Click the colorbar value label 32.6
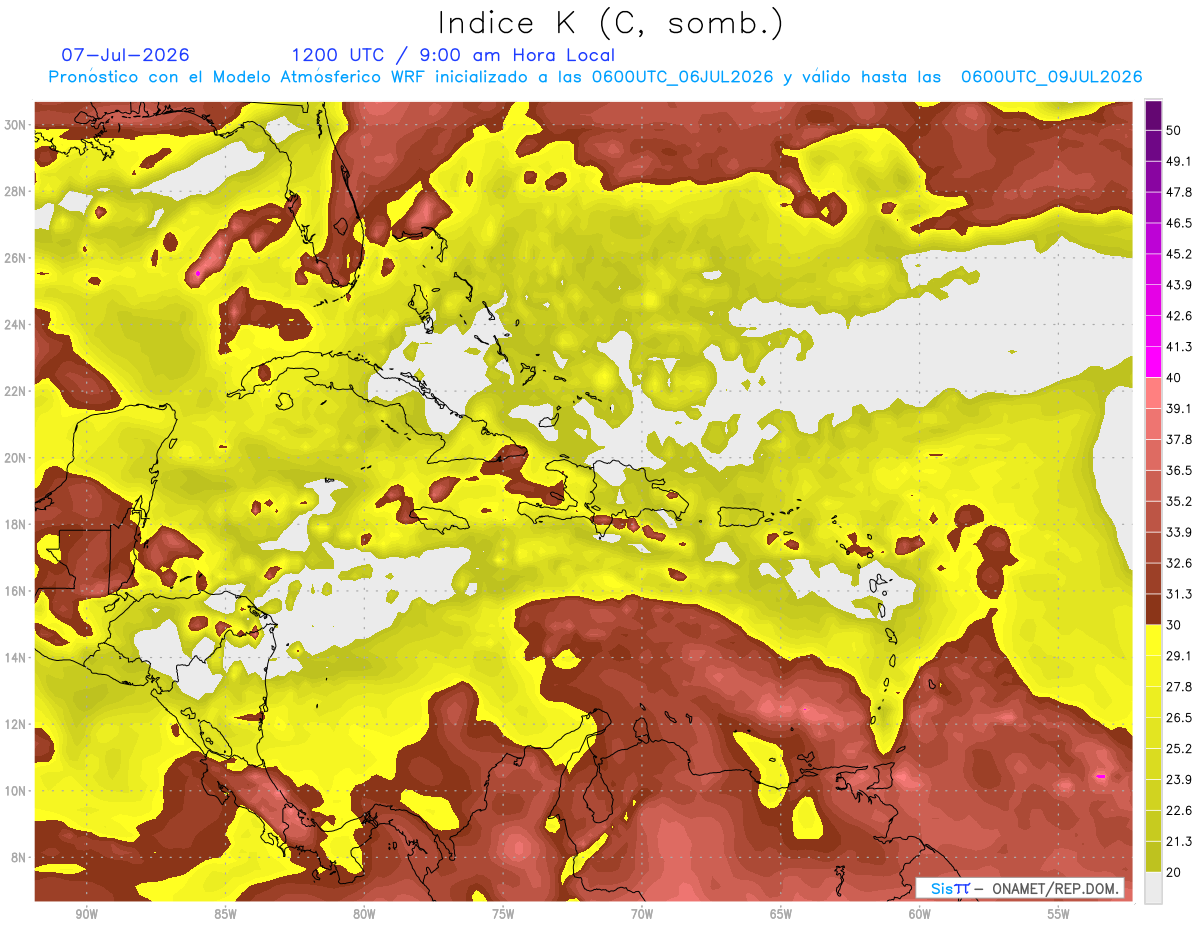 (x=1179, y=563)
